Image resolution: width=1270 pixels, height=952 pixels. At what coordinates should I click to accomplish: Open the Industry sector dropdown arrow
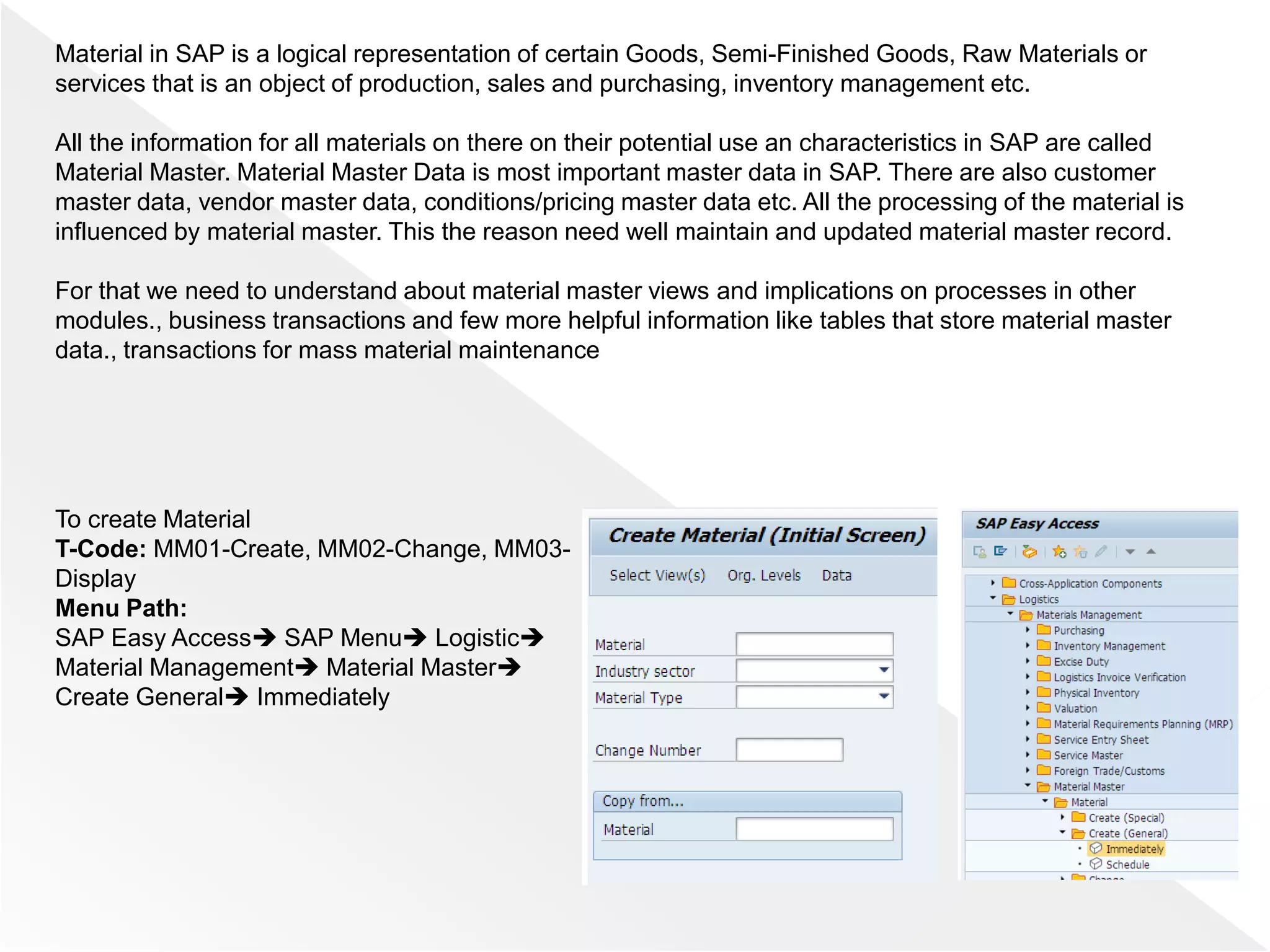(884, 670)
